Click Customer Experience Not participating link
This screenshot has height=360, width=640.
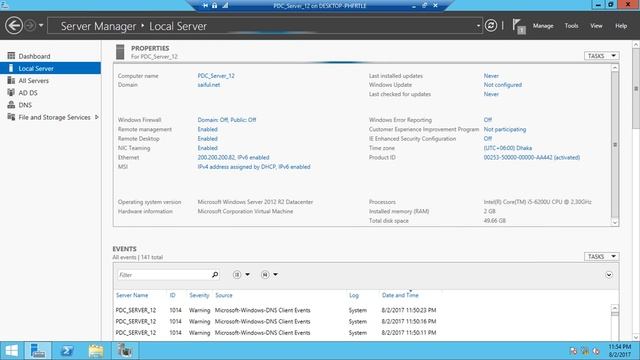tap(504, 129)
